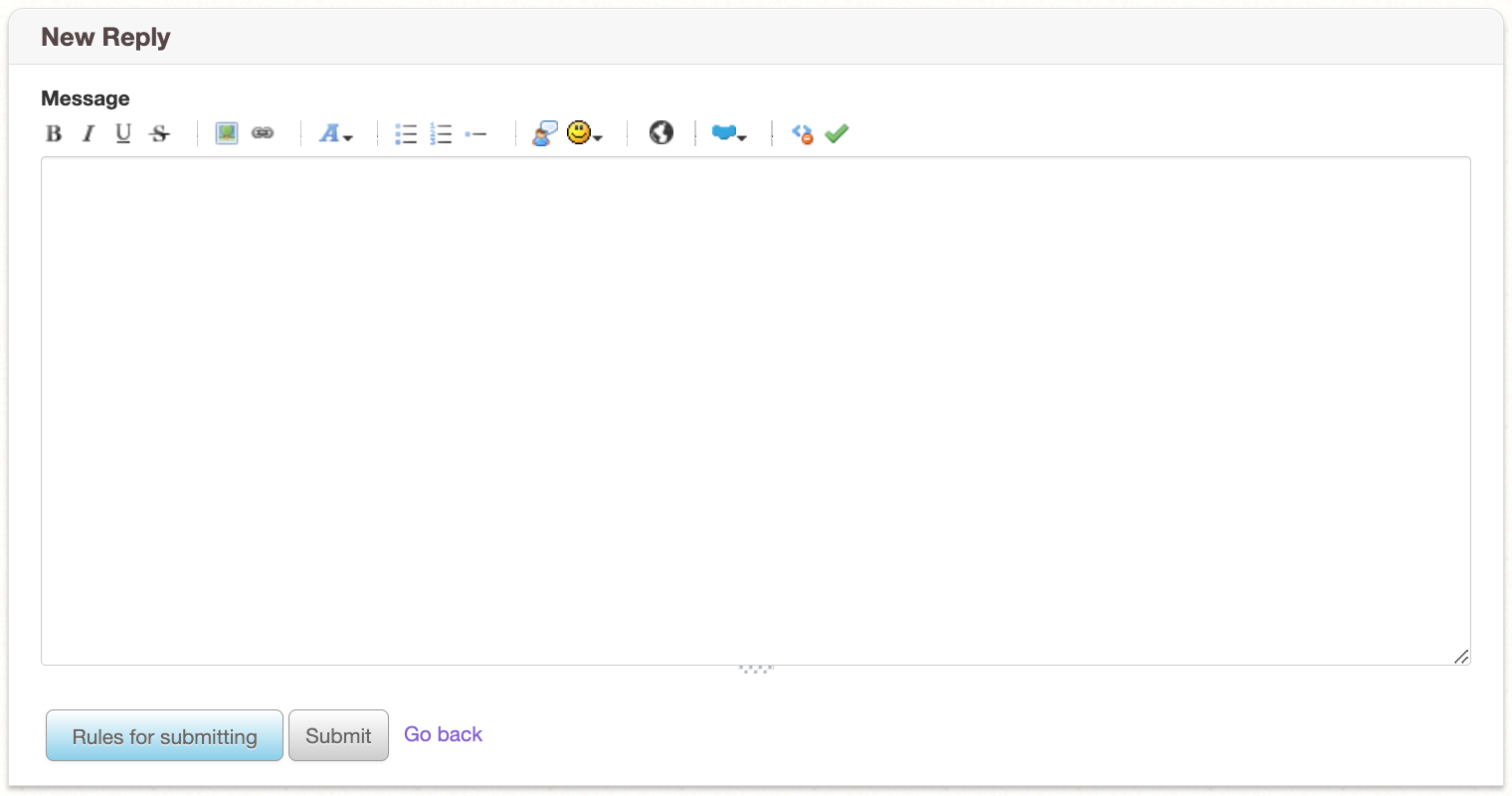Toggle italic text formatting

[89, 133]
